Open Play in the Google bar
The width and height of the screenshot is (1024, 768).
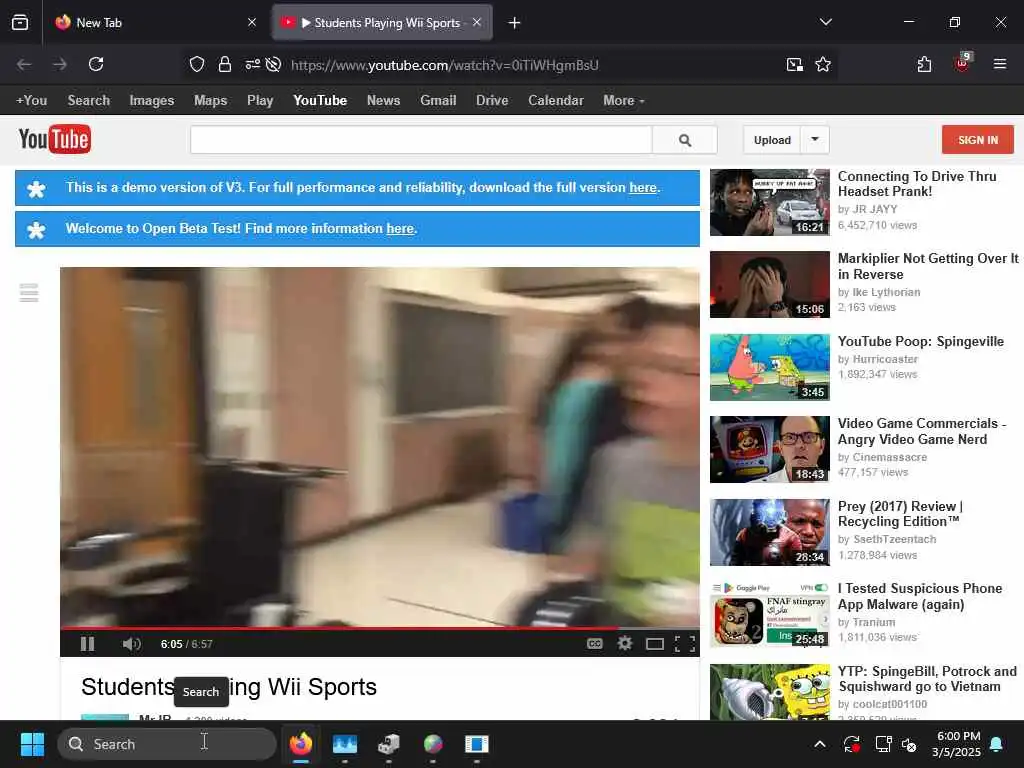[260, 101]
